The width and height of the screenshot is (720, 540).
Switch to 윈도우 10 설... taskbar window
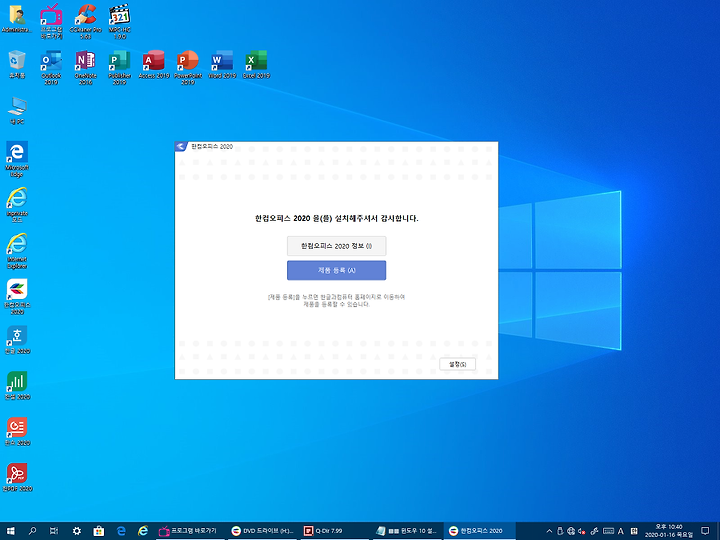407,531
